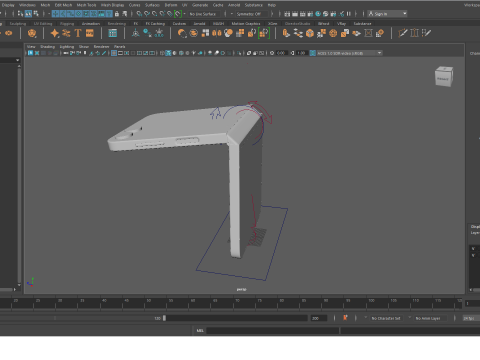This screenshot has width=480, height=360.
Task: Toggle the color management view transform button
Action: (312, 53)
